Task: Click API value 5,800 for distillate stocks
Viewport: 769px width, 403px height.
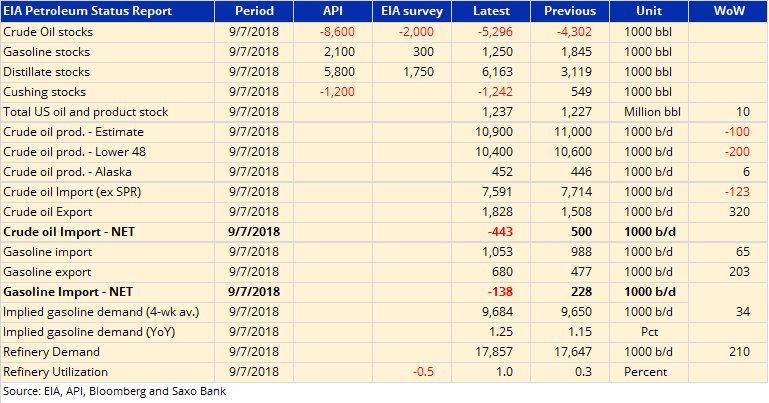Action: click(339, 72)
